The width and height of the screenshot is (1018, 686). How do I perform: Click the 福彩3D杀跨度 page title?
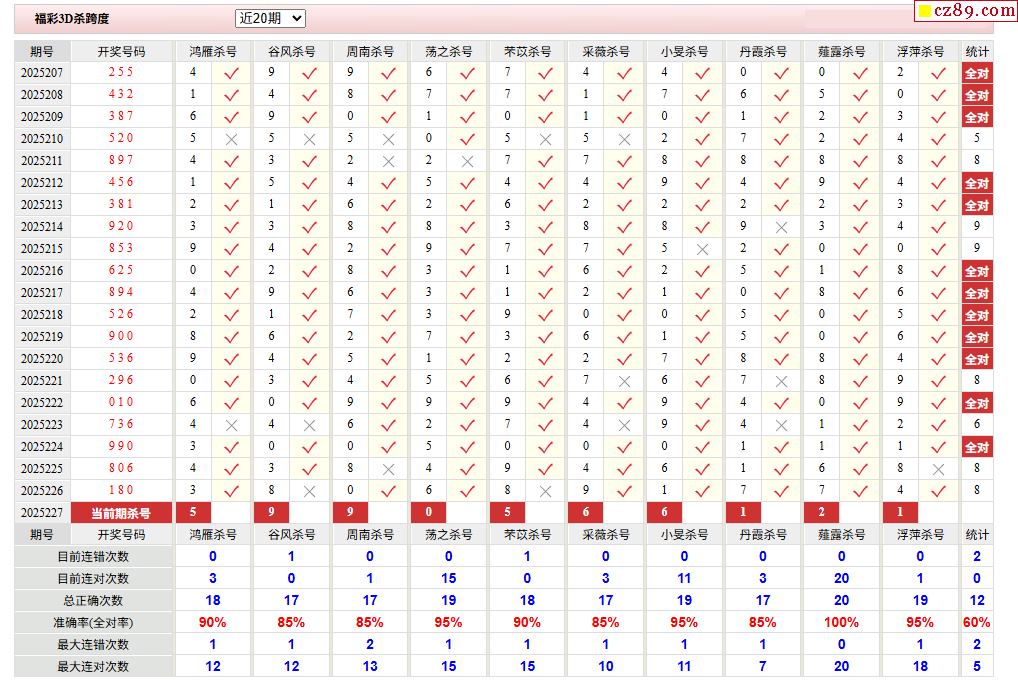[71, 19]
